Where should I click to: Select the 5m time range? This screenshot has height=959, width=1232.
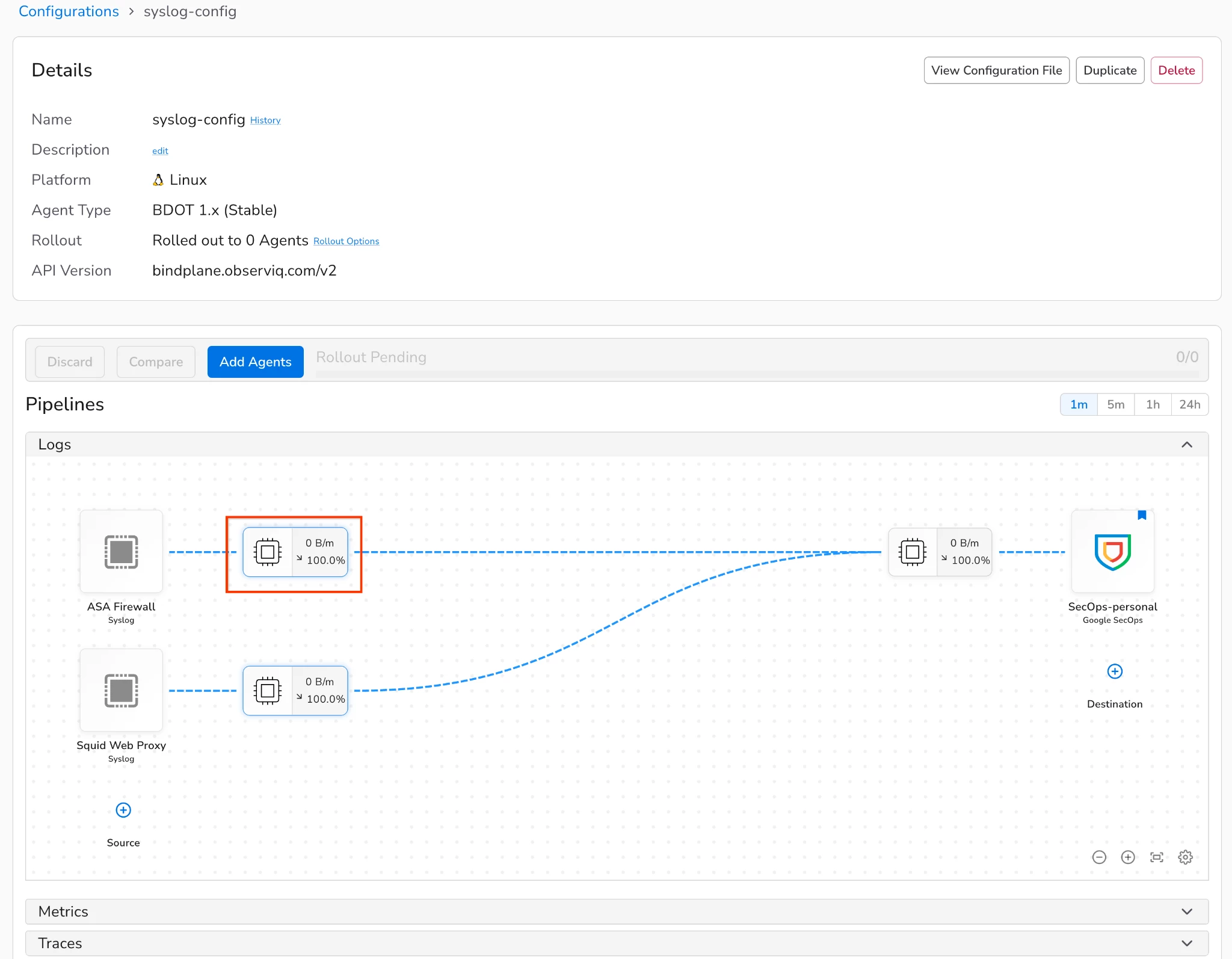1115,404
